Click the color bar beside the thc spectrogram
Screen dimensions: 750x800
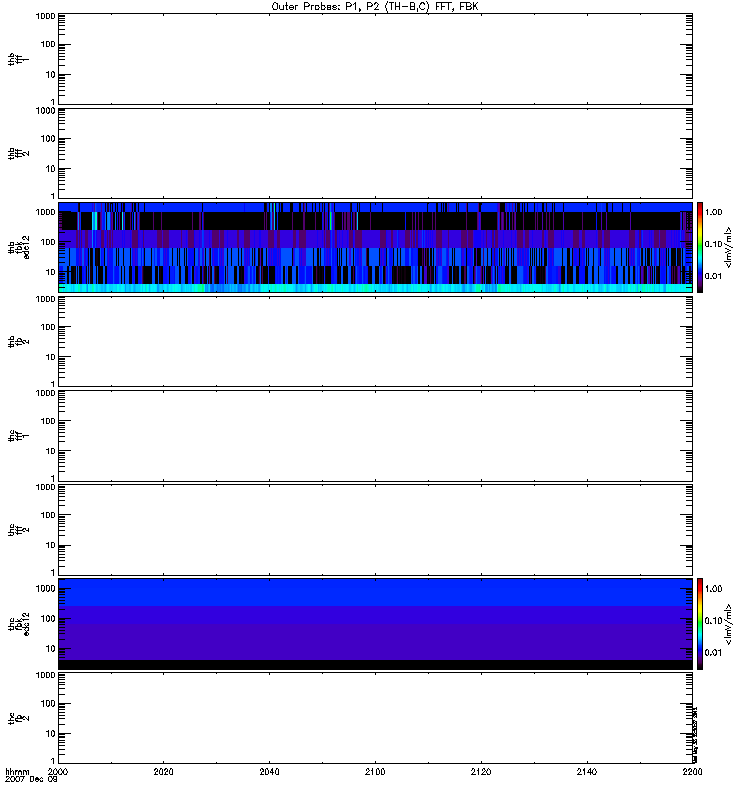701,622
